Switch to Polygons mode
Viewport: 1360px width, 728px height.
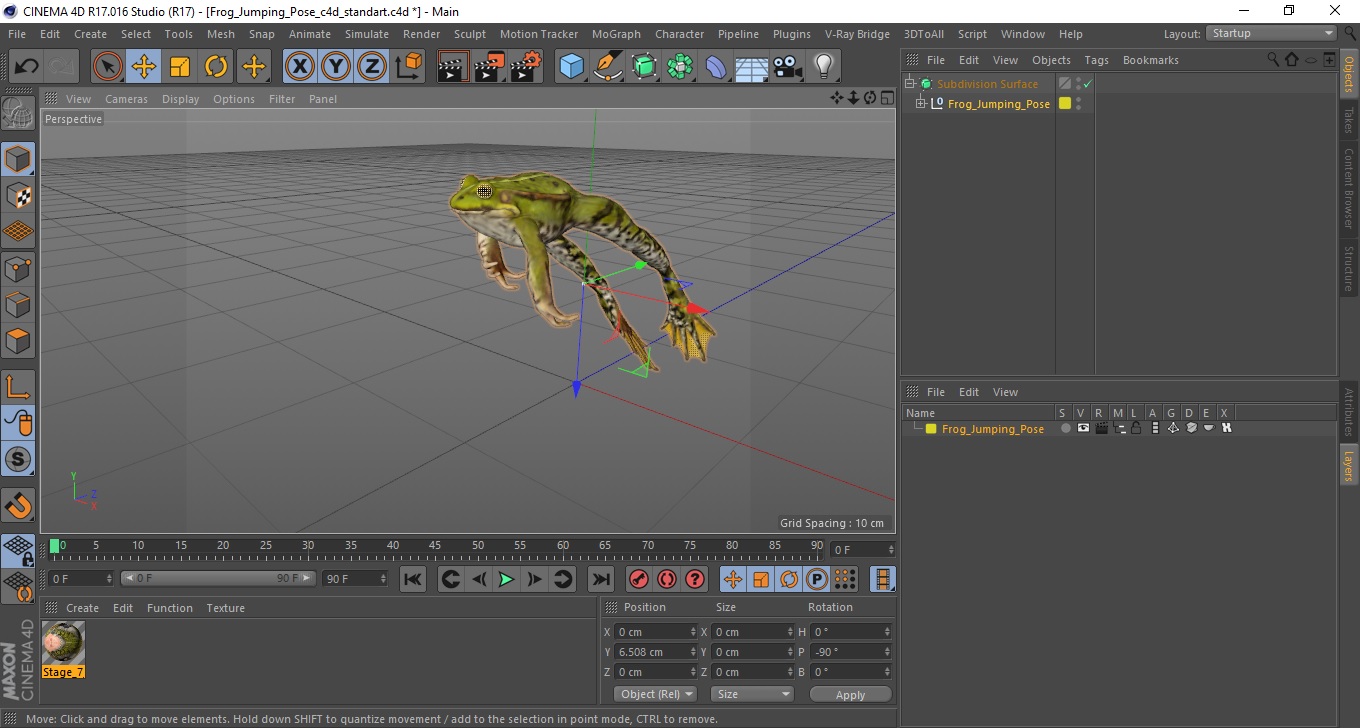coord(18,340)
